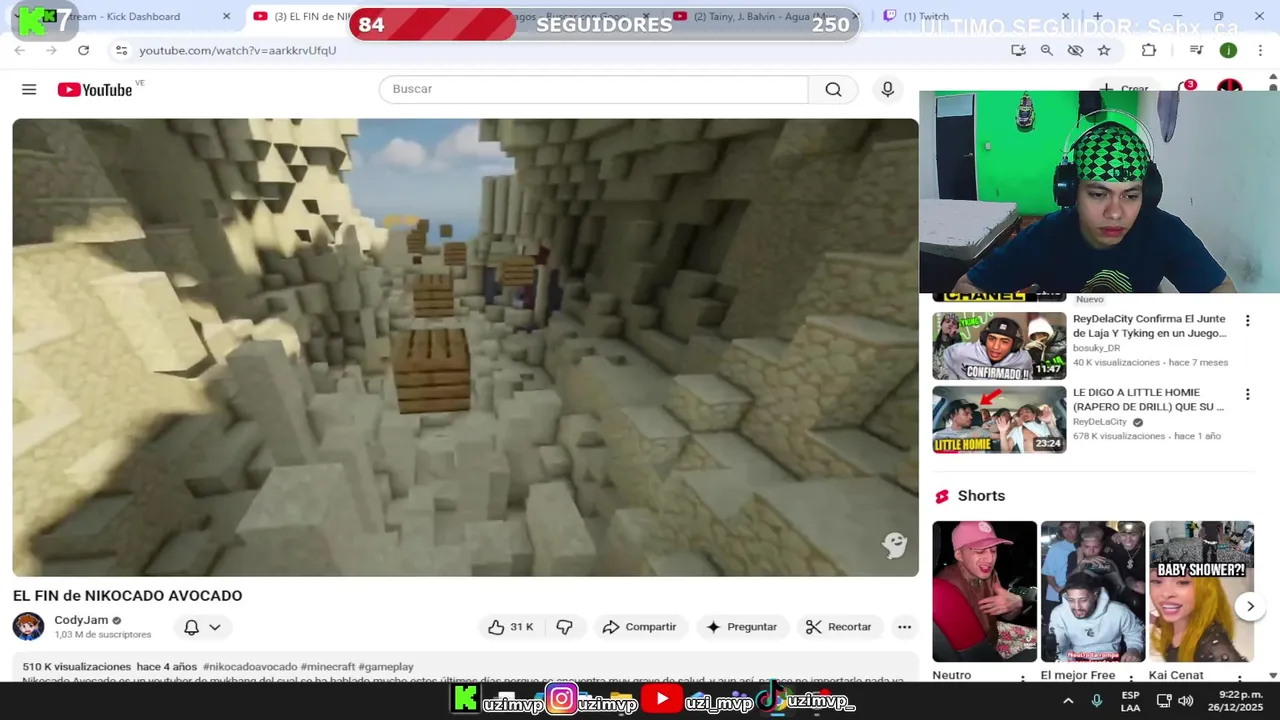1280x720 pixels.
Task: Click the Shorts section heading
Action: [x=981, y=496]
